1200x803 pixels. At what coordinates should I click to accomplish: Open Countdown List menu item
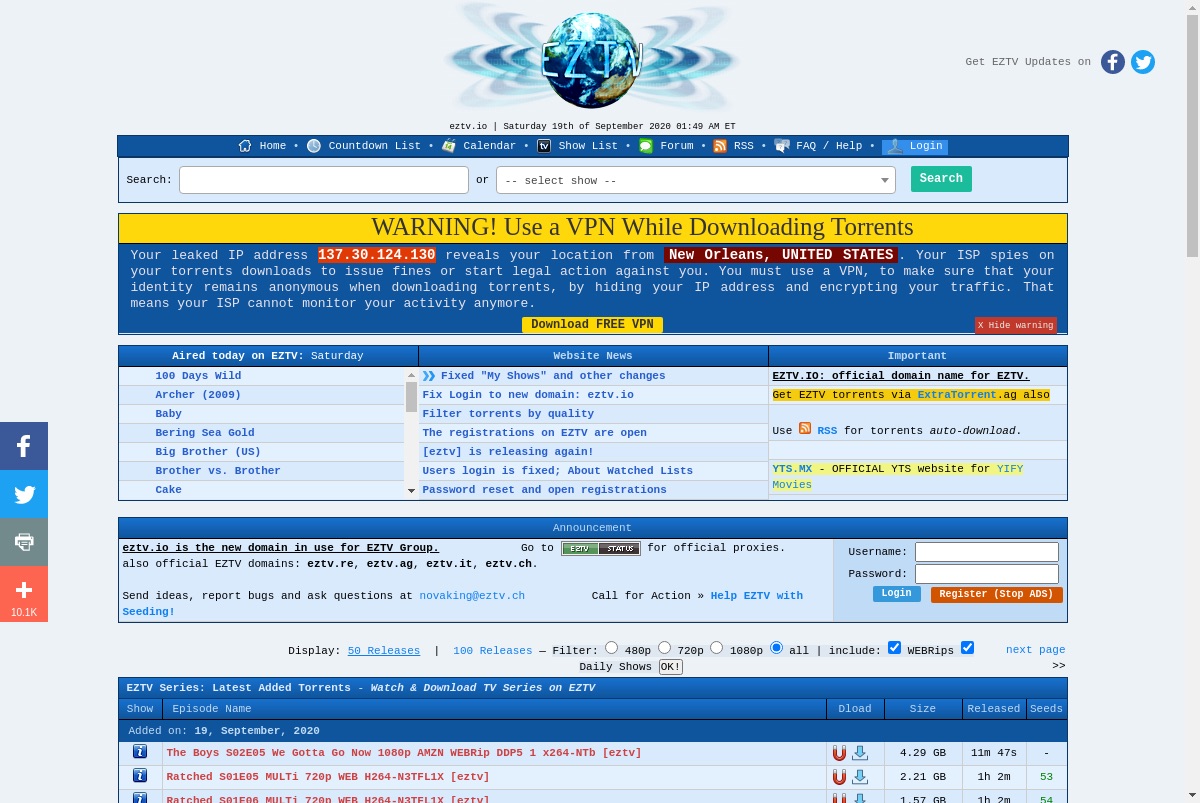pos(375,146)
